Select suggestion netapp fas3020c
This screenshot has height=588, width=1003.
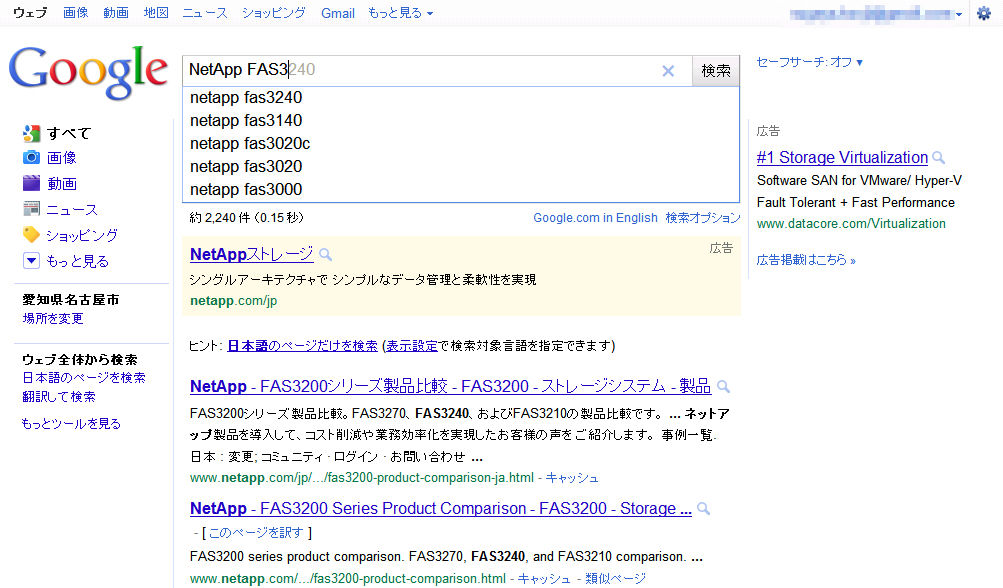point(461,143)
